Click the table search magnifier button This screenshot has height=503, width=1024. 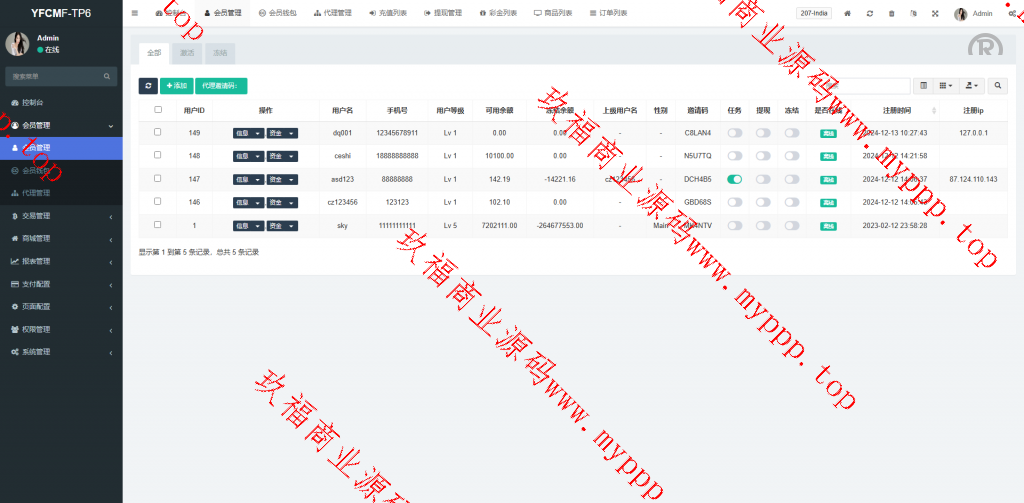(998, 86)
